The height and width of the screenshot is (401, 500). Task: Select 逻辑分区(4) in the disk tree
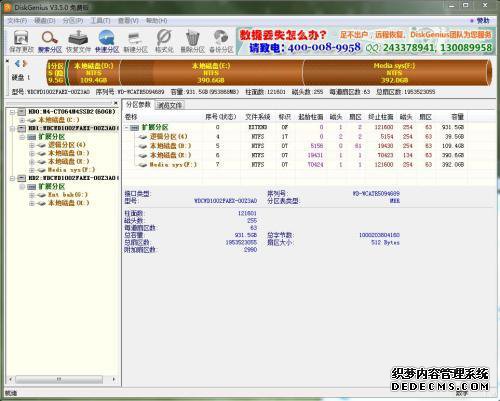[x=67, y=145]
